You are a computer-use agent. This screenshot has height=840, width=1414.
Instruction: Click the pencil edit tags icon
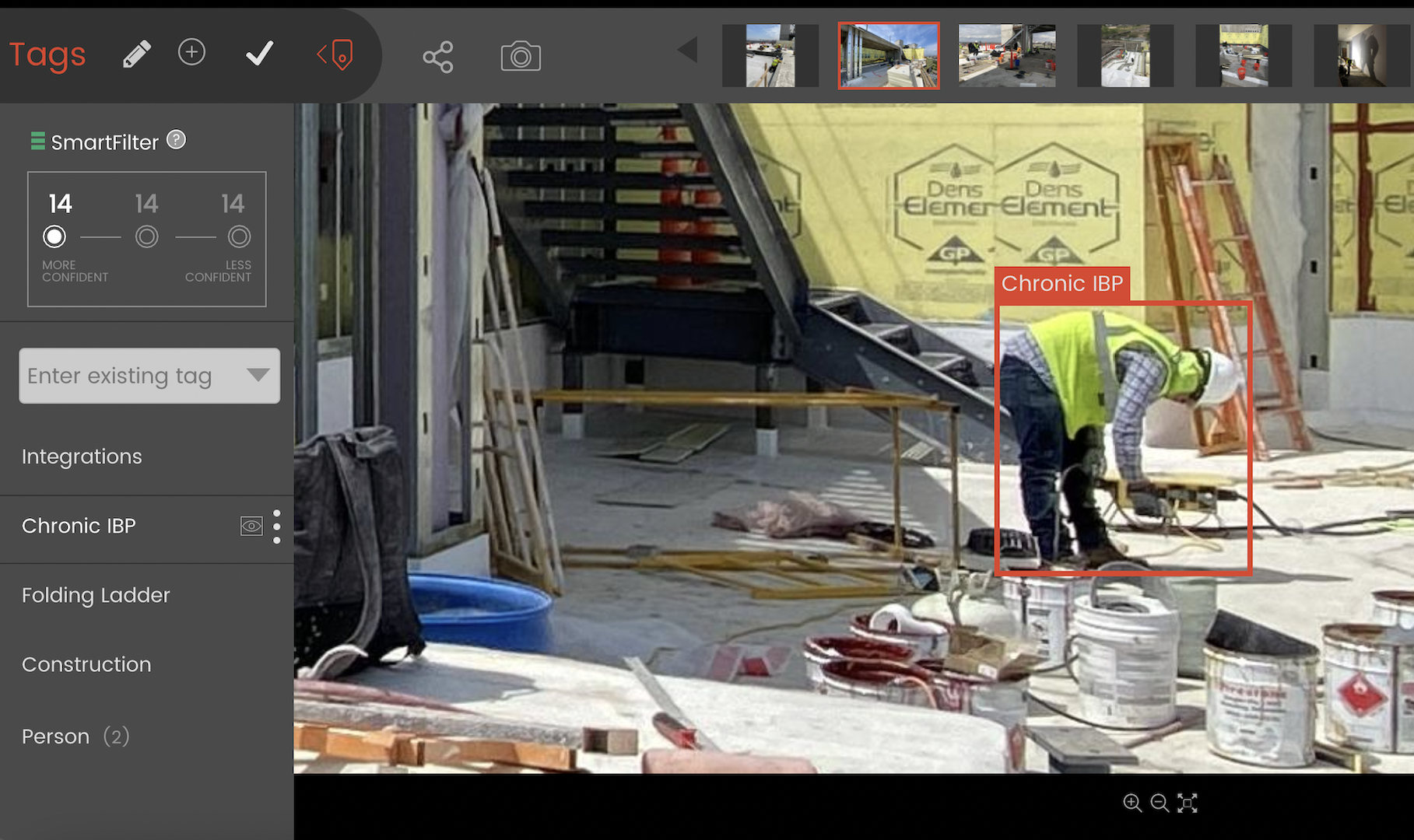tap(136, 54)
